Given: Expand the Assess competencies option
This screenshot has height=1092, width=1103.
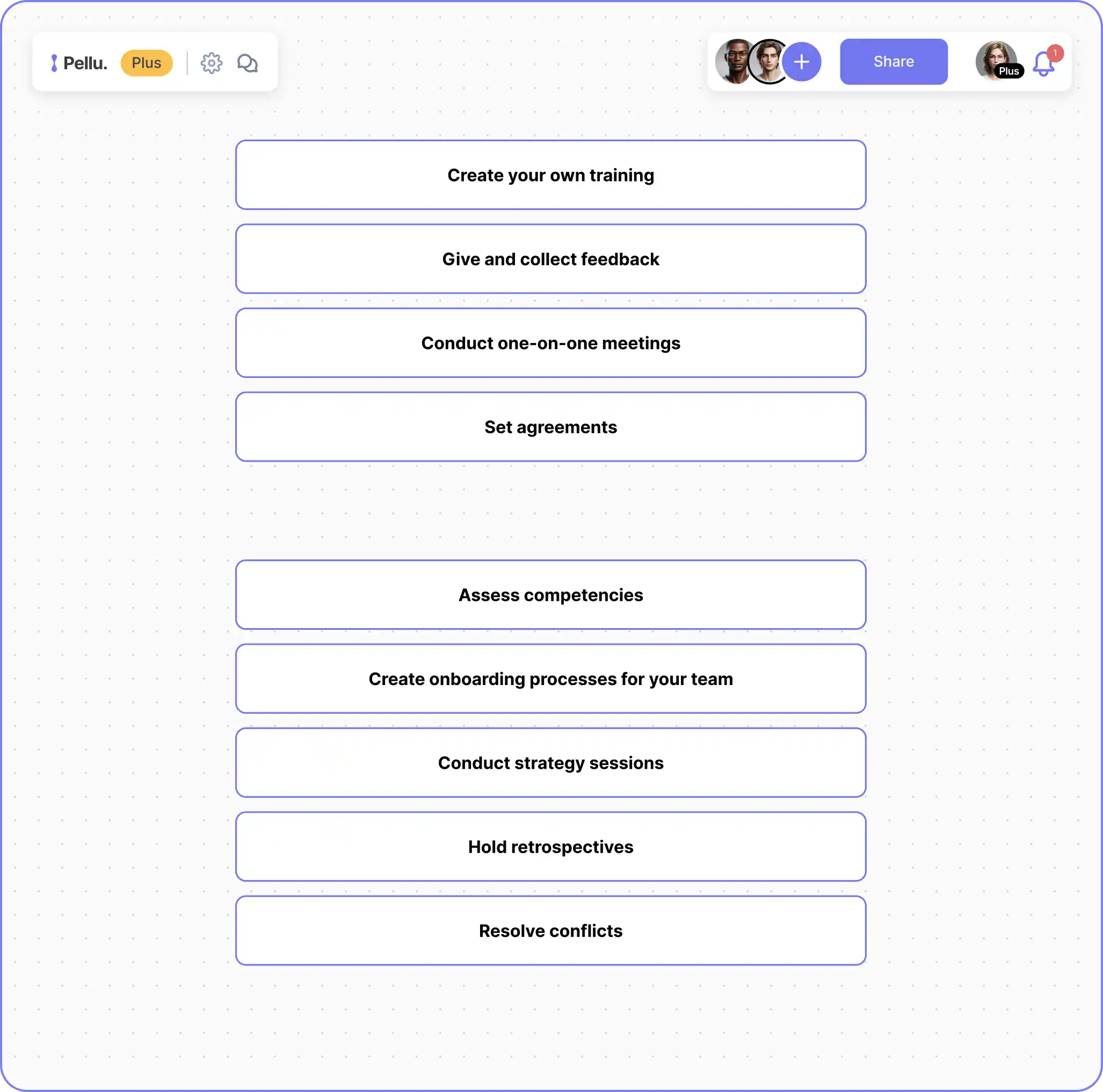Looking at the screenshot, I should pos(551,594).
